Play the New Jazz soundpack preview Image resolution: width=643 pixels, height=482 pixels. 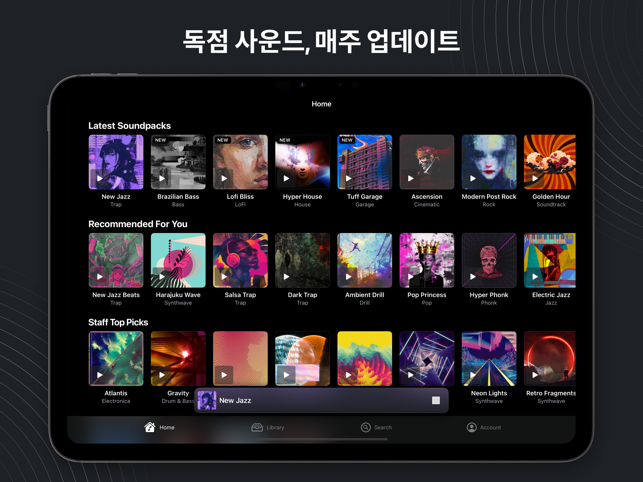point(100,178)
